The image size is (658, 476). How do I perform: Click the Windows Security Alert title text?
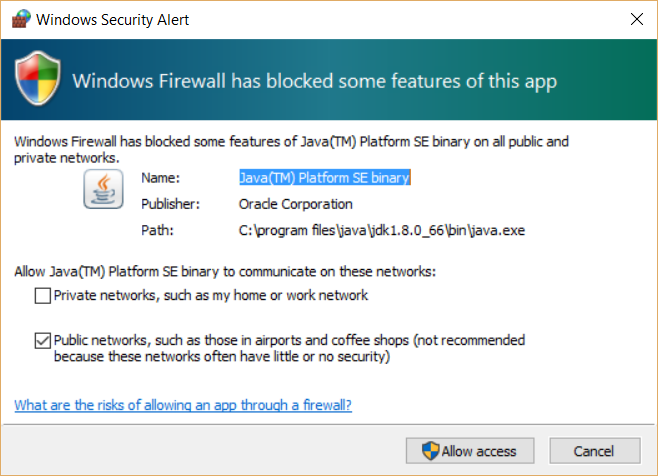click(112, 19)
